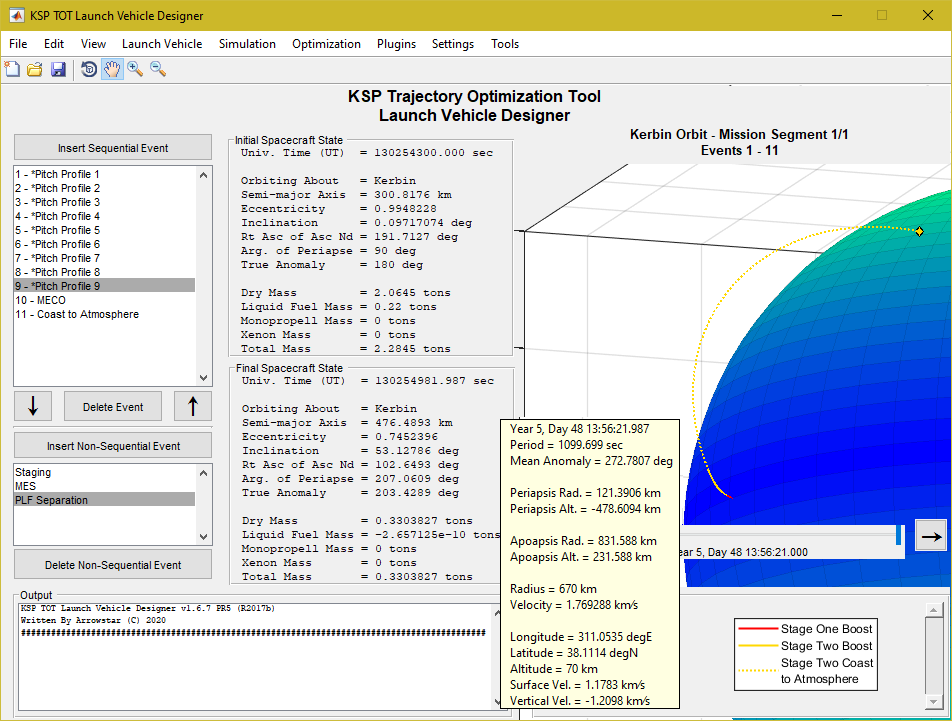Click non-sequential list scroll up arrow
This screenshot has width=952, height=721.
tap(203, 473)
